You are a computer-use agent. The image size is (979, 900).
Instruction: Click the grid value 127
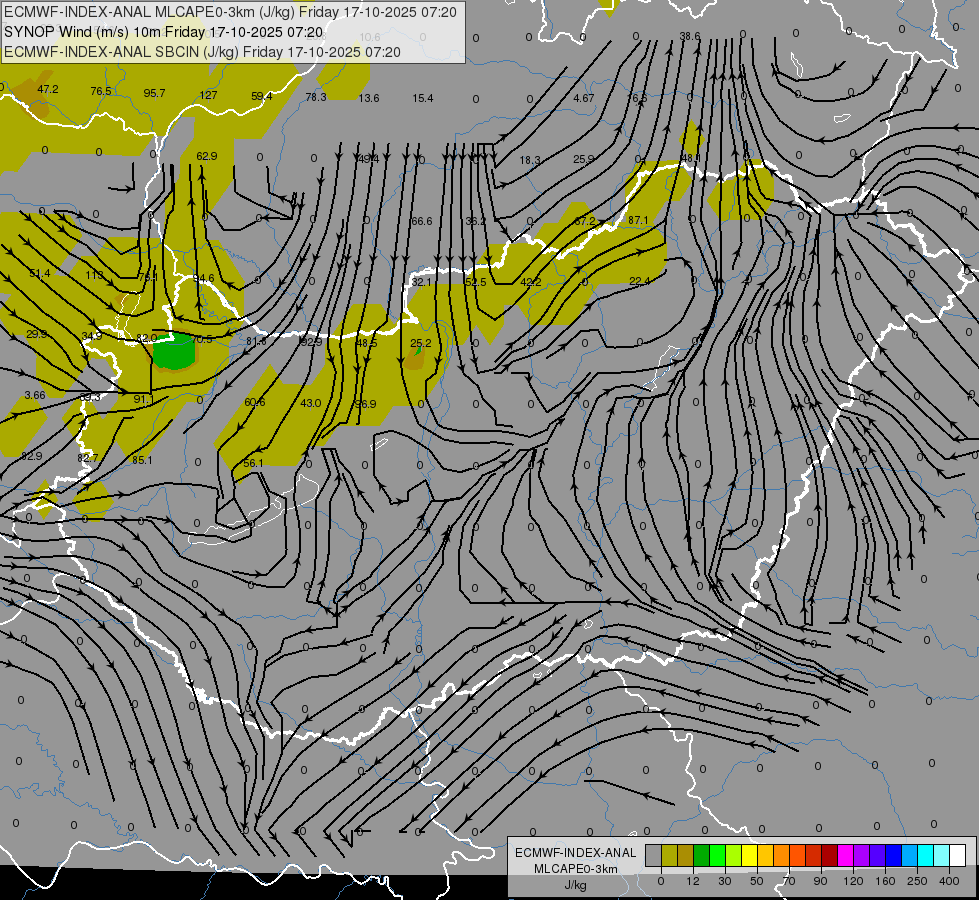[x=208, y=95]
